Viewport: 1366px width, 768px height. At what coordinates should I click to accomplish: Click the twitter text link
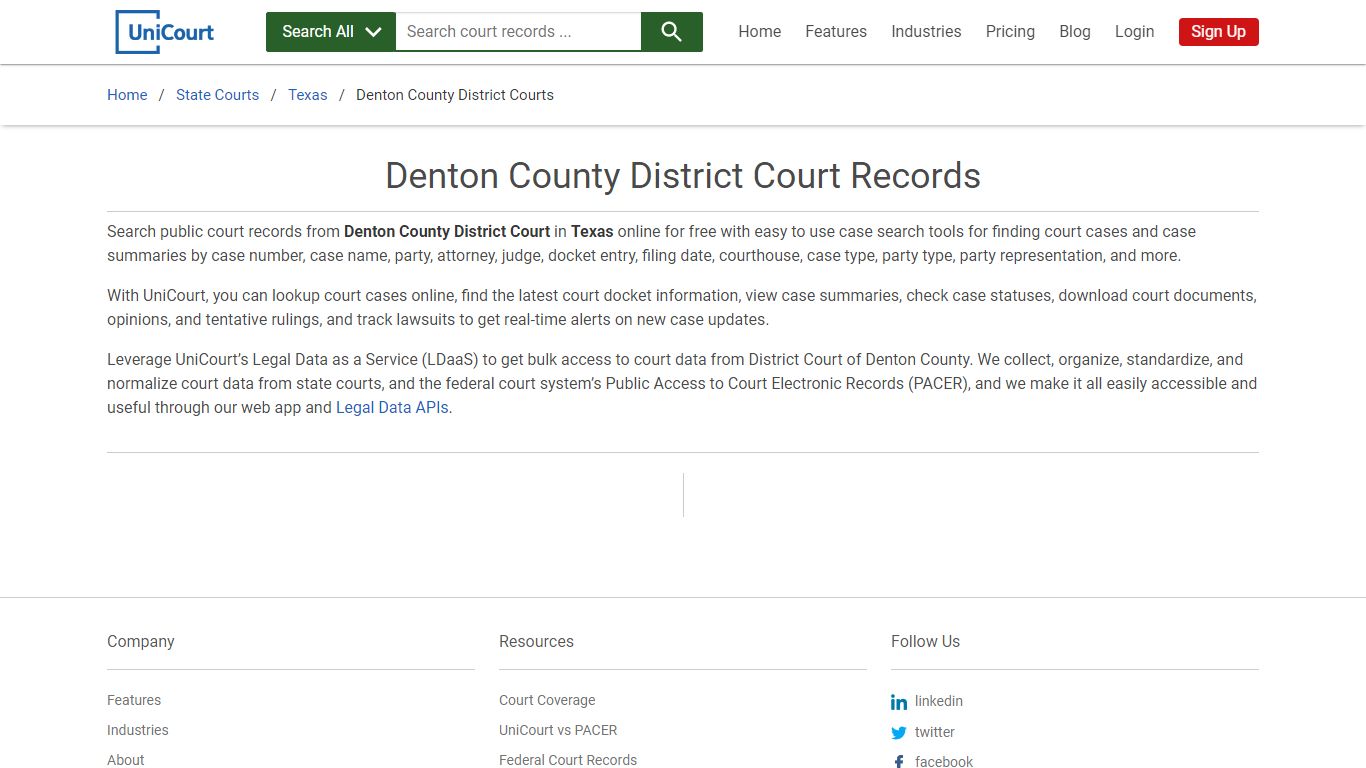pos(935,732)
